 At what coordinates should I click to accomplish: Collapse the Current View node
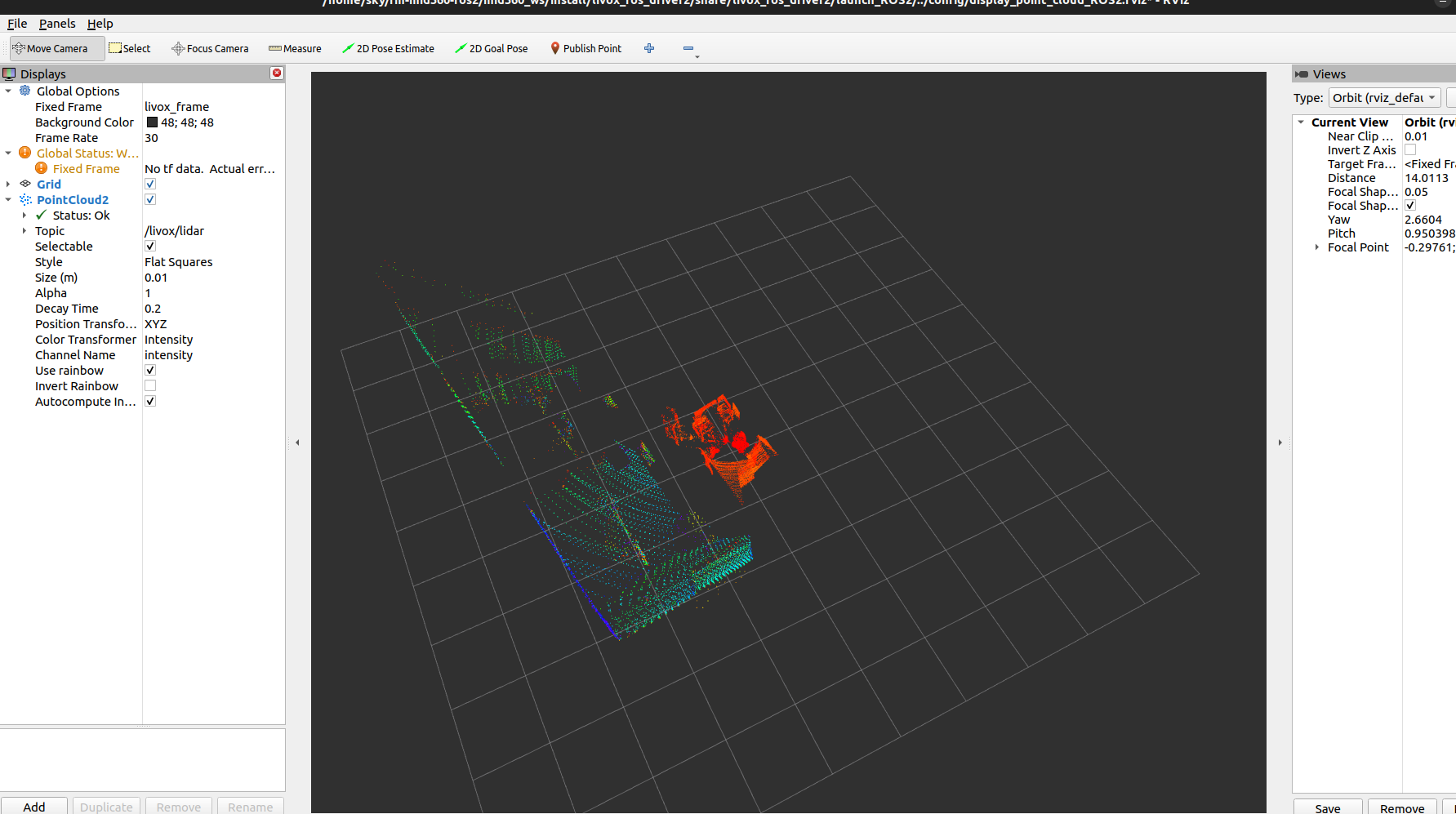[x=1301, y=122]
